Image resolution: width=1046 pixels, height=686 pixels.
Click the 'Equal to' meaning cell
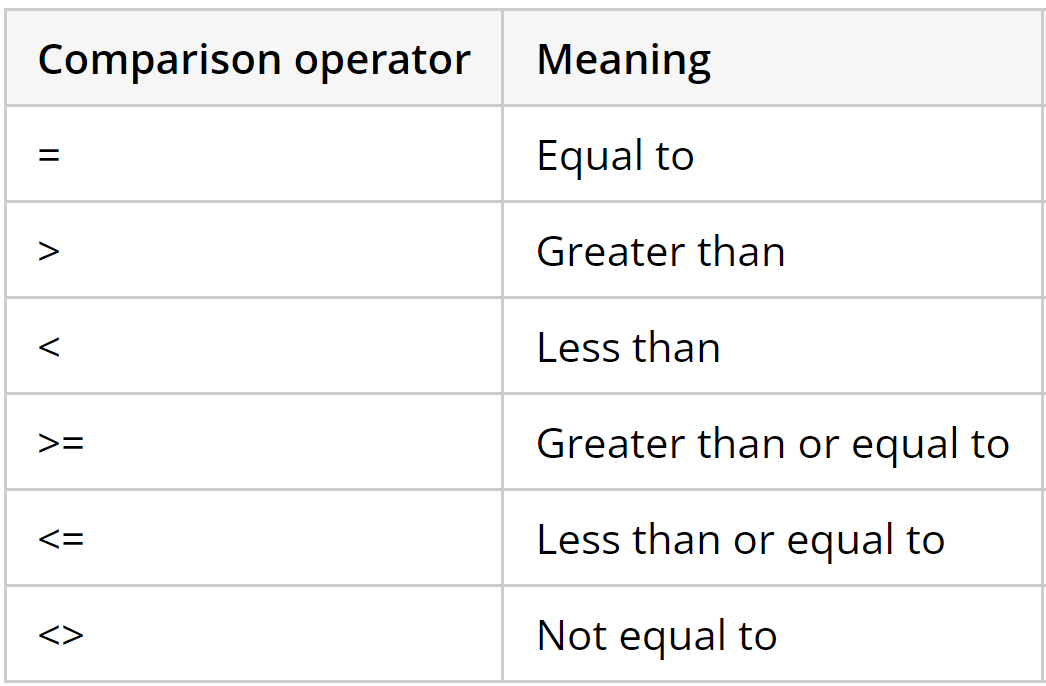[615, 156]
